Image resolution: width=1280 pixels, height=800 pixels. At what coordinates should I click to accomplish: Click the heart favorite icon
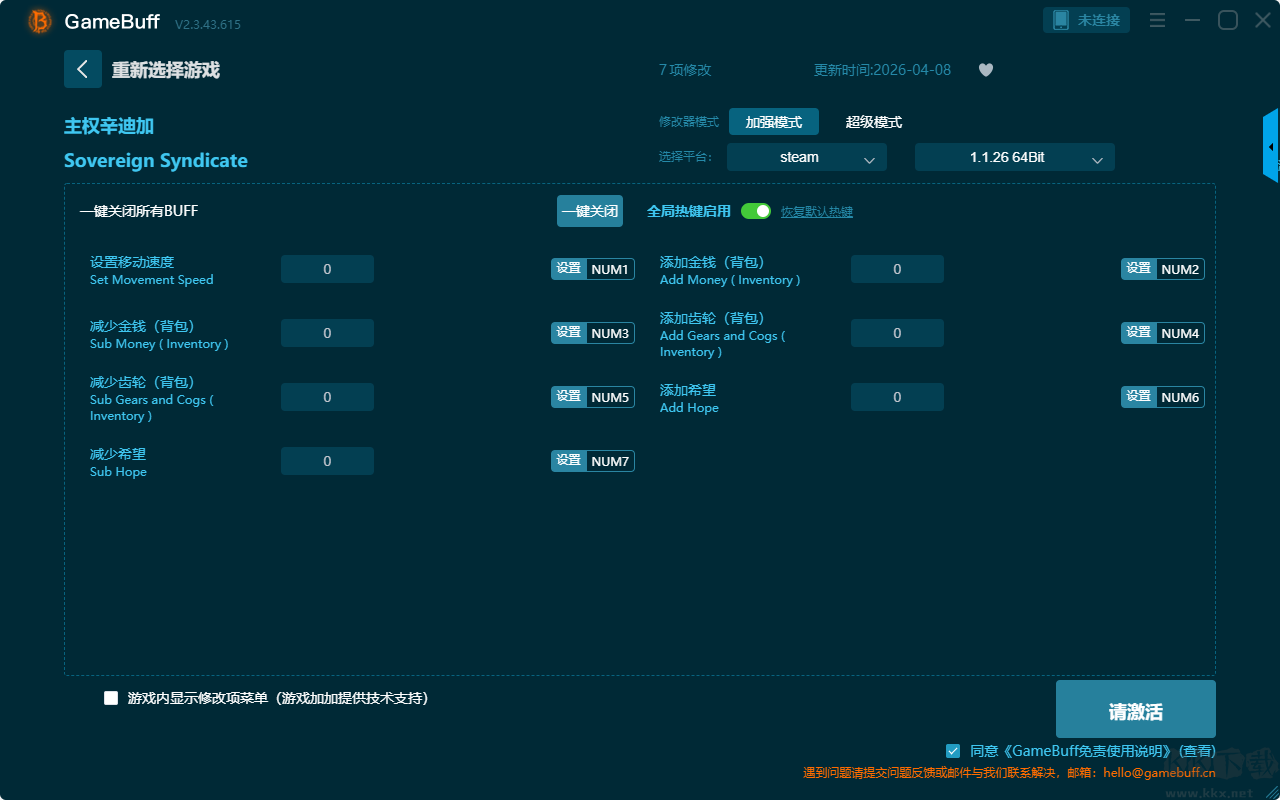(x=985, y=70)
